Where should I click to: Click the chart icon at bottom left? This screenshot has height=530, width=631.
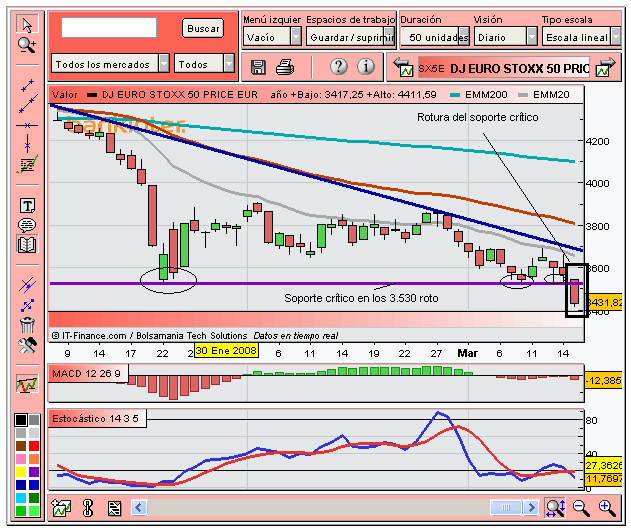coord(61,508)
